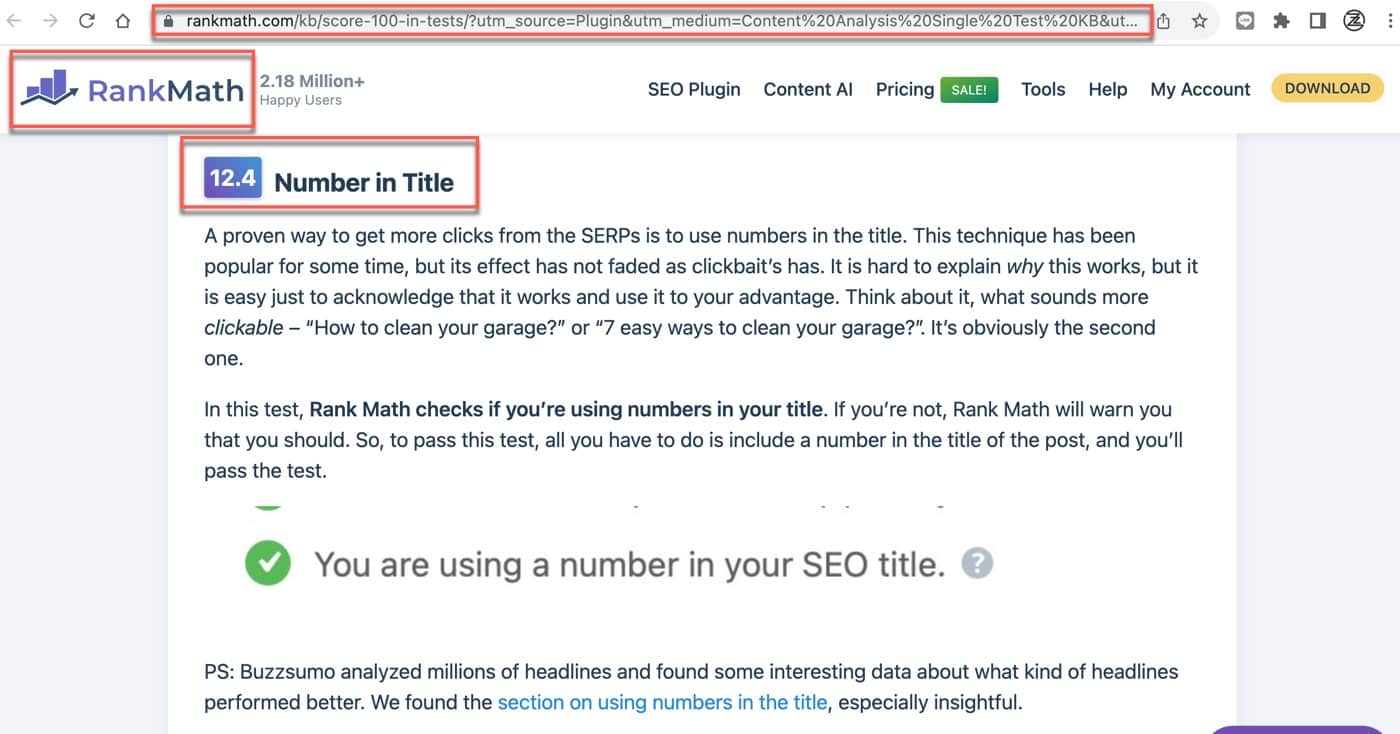Click the browser back arrow

pyautogui.click(x=14, y=20)
